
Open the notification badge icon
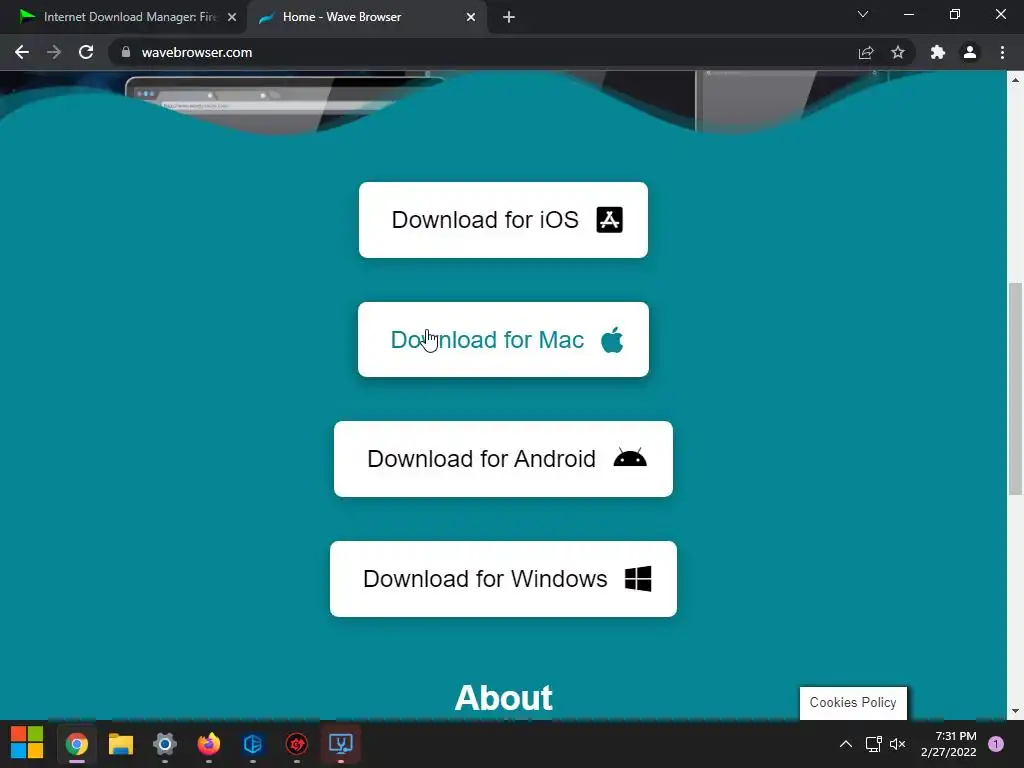tap(996, 744)
